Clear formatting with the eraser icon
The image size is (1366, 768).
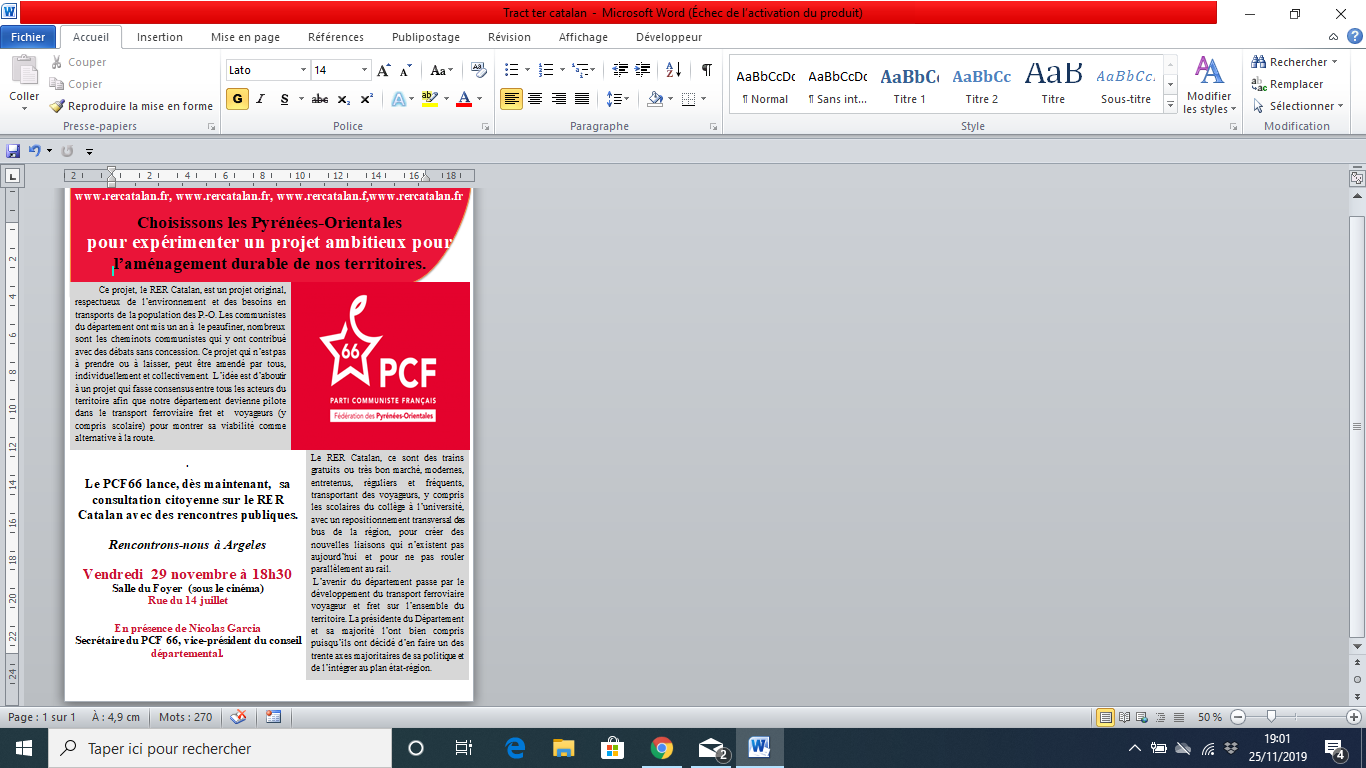pos(478,70)
